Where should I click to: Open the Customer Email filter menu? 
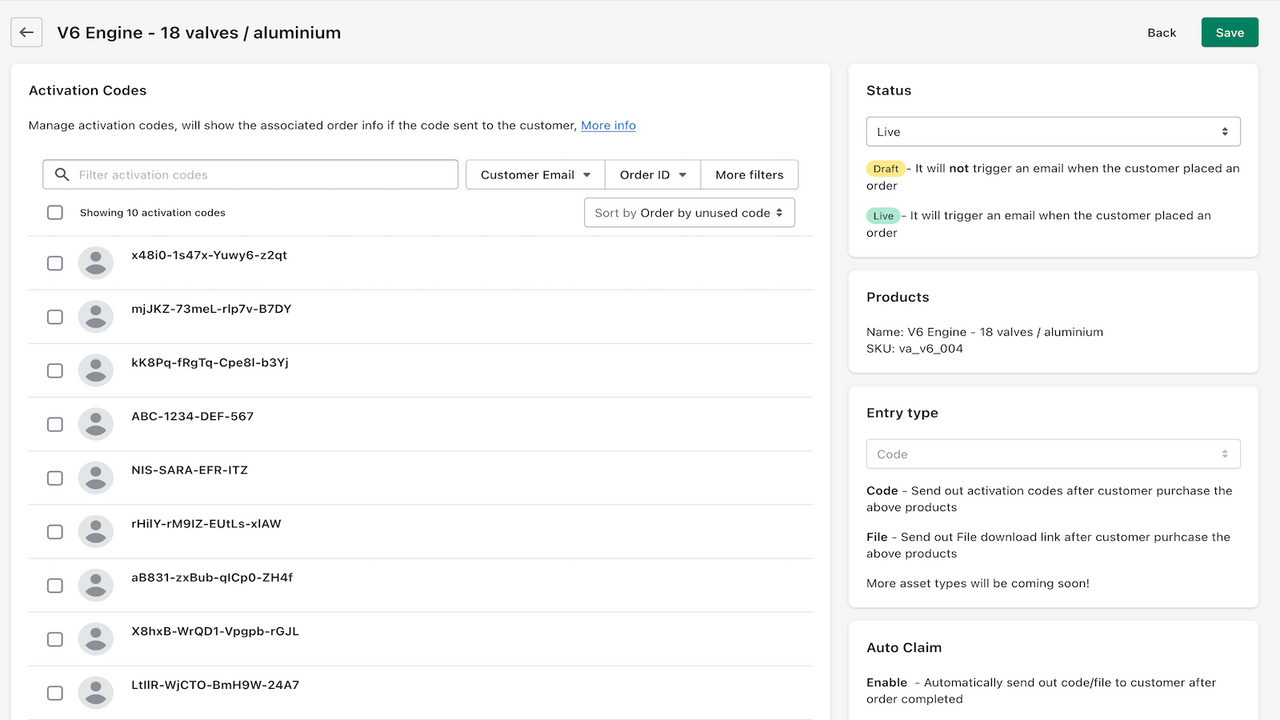coord(534,174)
